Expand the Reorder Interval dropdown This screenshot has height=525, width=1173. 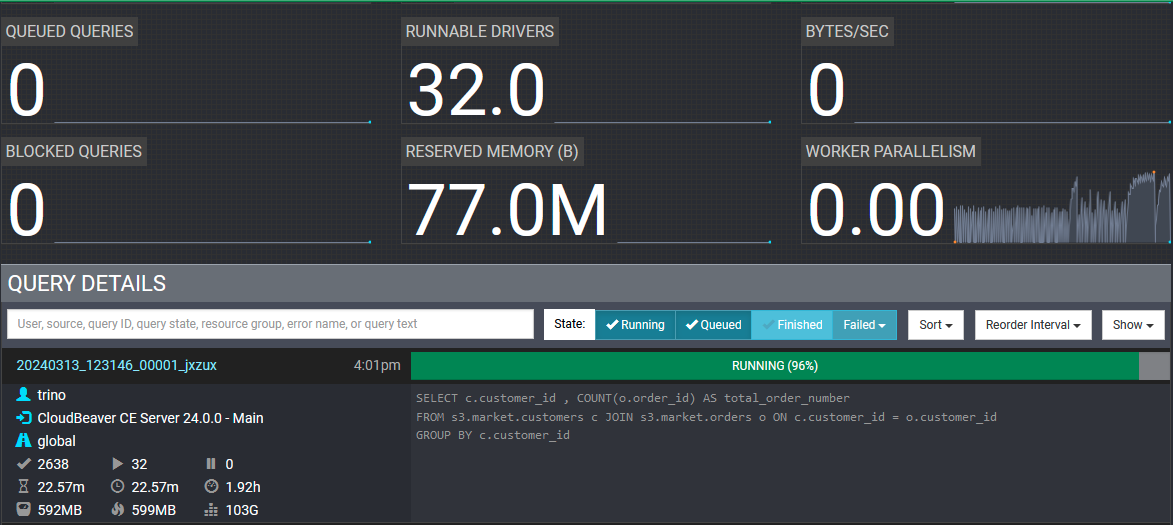tap(1033, 325)
